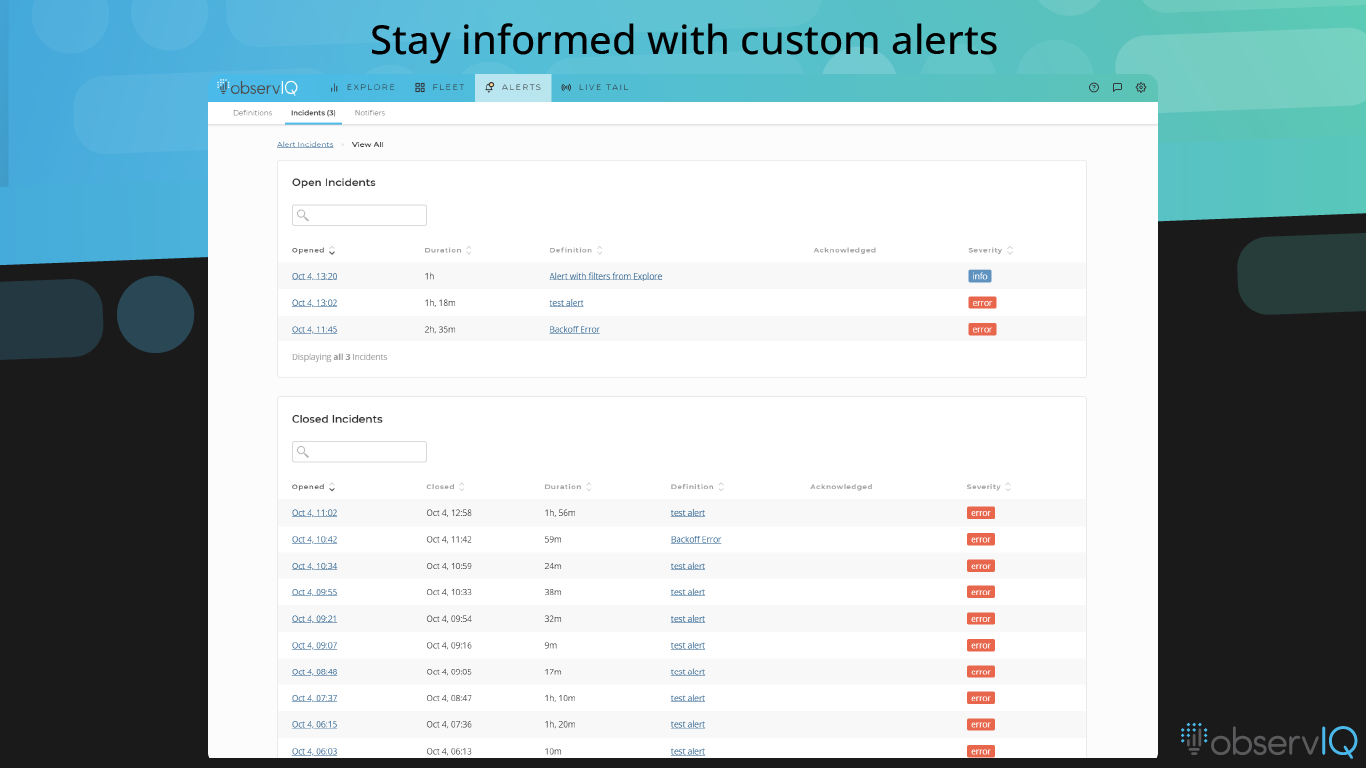Open the 'Backoff Error' incident definition link
The width and height of the screenshot is (1366, 768).
point(574,329)
